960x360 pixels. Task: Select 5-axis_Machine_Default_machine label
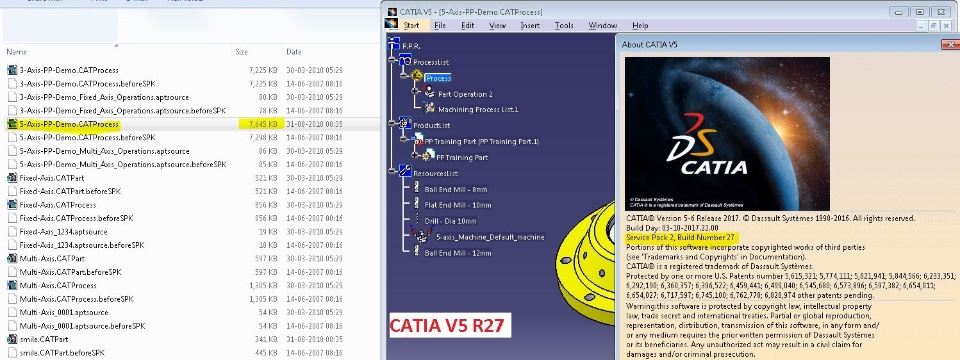(490, 237)
